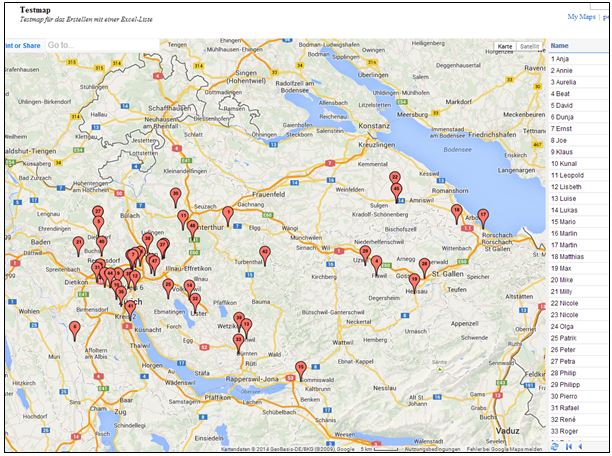Click map marker 48 near Winterthur
Image resolution: width=612 pixels, height=456 pixels.
[192, 229]
